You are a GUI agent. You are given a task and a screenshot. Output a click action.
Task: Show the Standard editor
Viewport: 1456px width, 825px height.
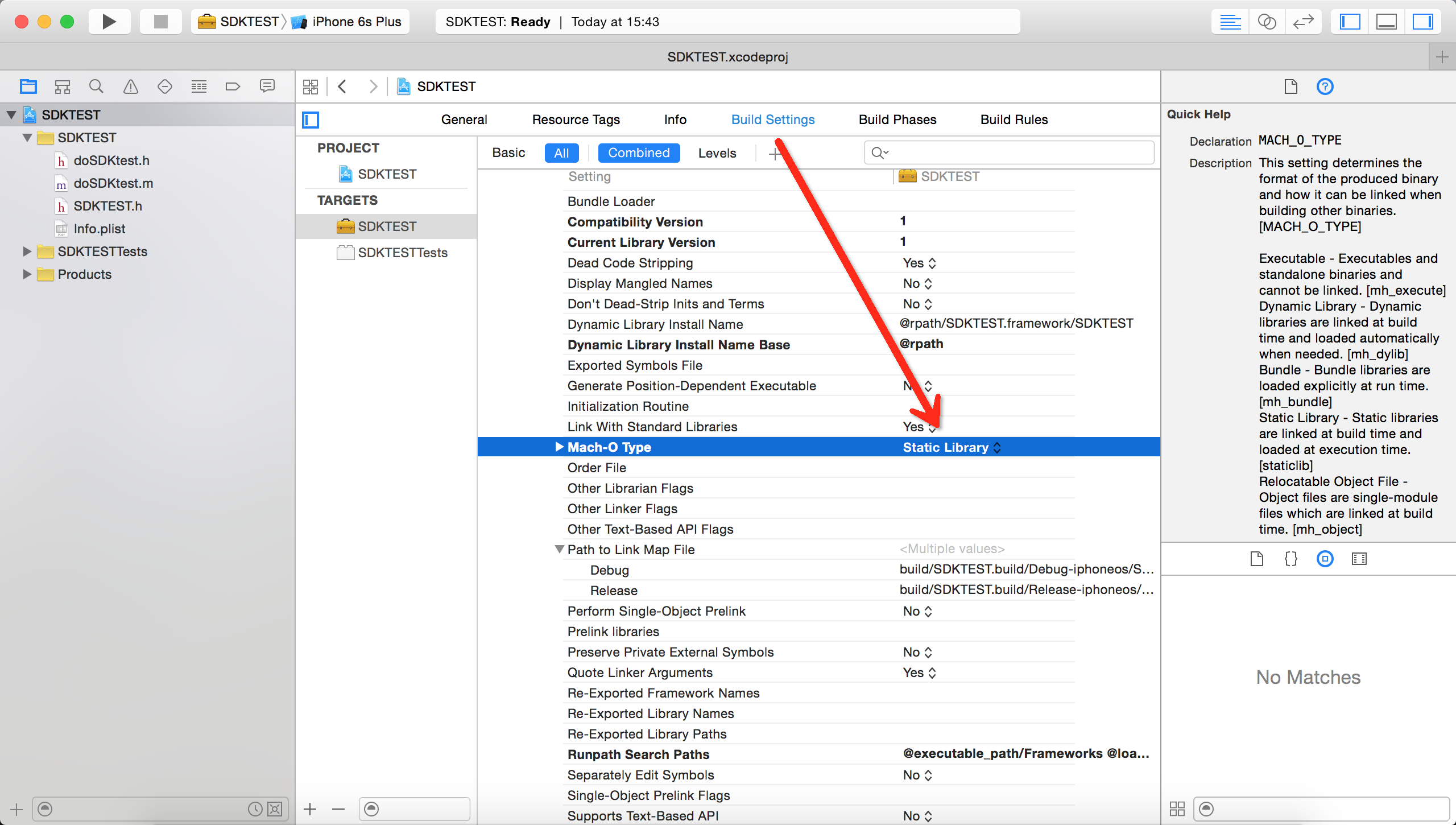1230,22
